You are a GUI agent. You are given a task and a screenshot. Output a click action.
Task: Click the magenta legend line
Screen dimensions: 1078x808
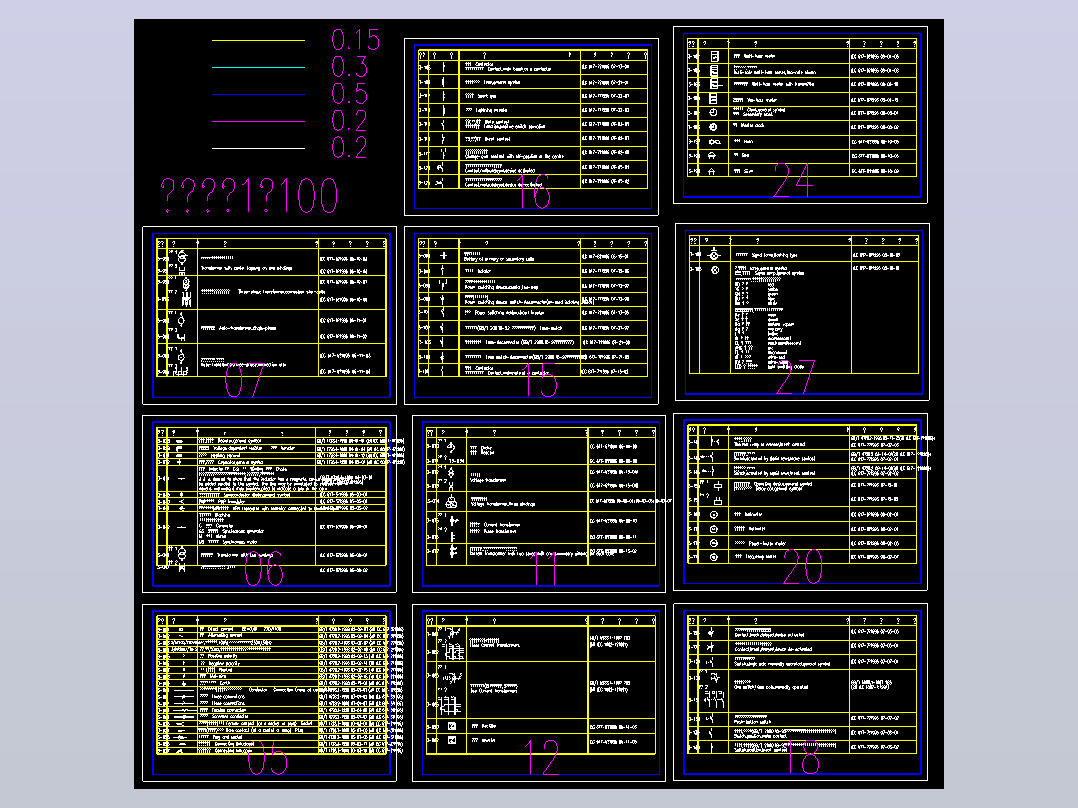(x=258, y=121)
